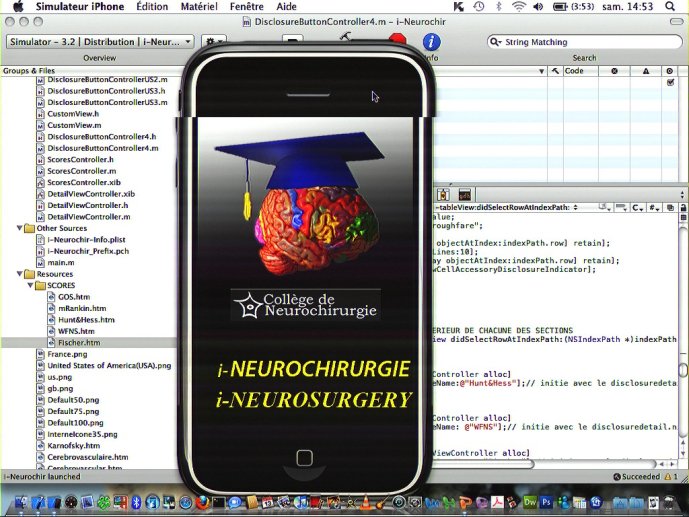Open the gdb console icon above editor
Viewport: 689px width, 517px height.
click(464, 194)
